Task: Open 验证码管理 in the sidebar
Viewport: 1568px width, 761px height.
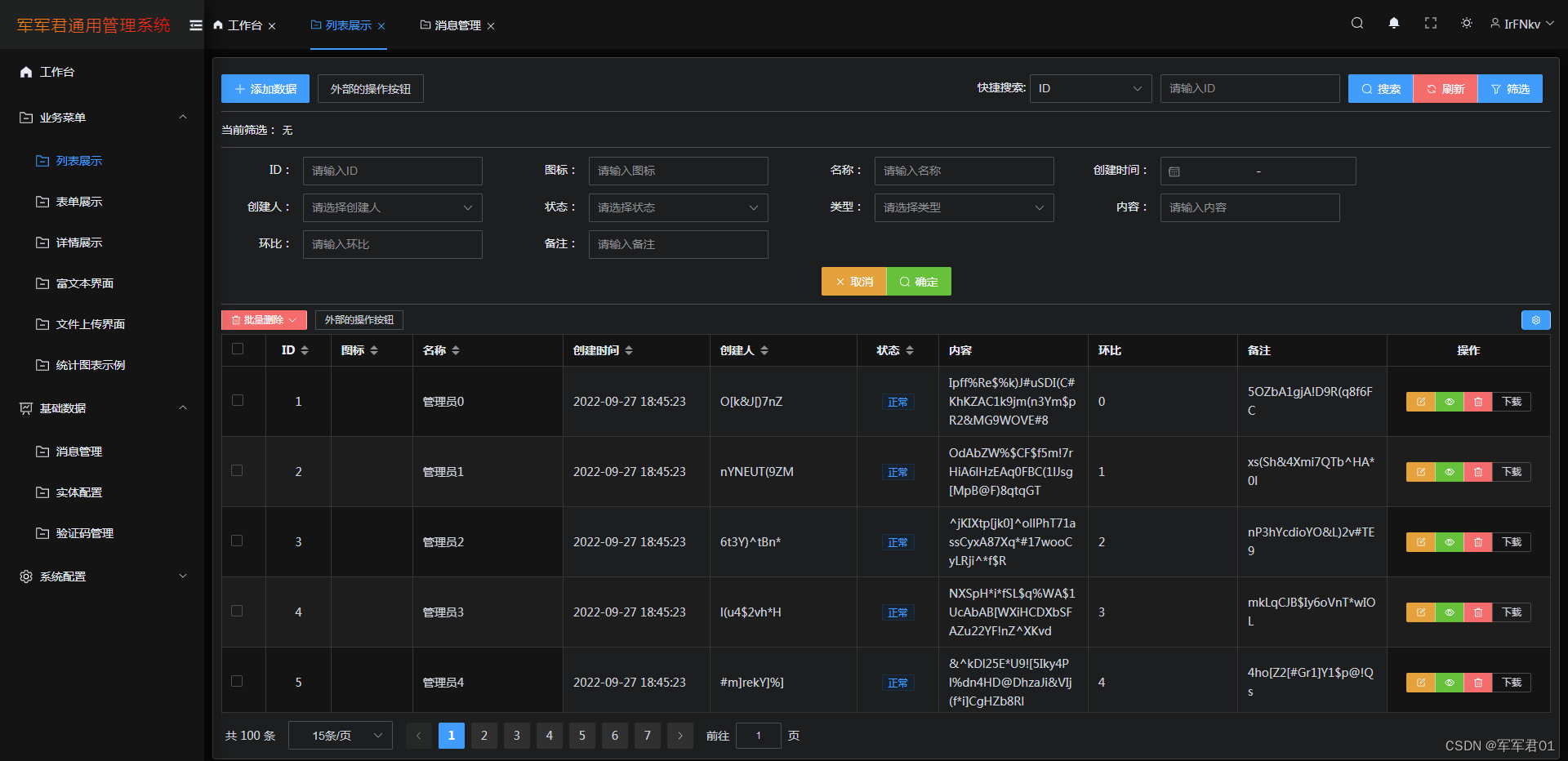Action: coord(102,533)
